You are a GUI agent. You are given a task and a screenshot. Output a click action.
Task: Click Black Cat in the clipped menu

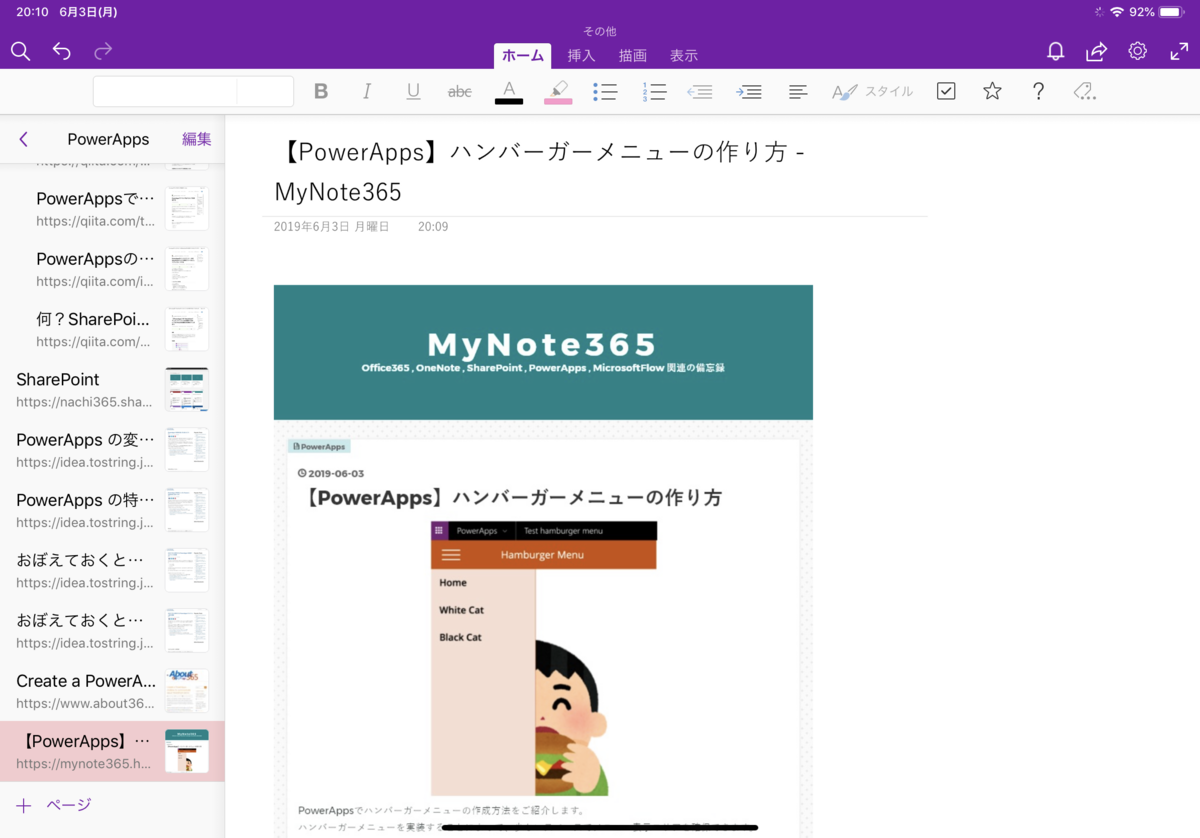460,637
